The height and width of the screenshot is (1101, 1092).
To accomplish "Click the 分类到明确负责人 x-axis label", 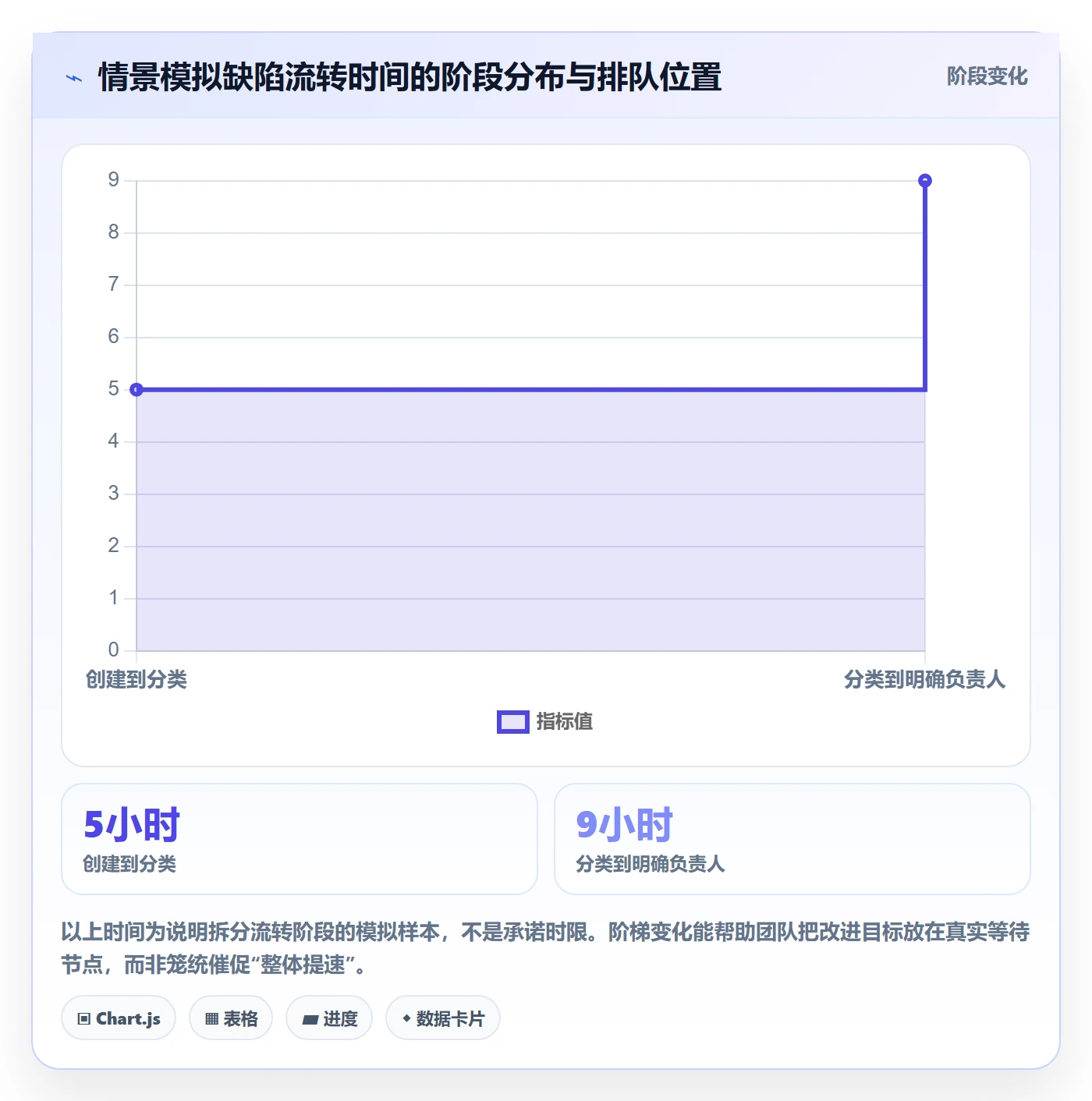I will (925, 679).
